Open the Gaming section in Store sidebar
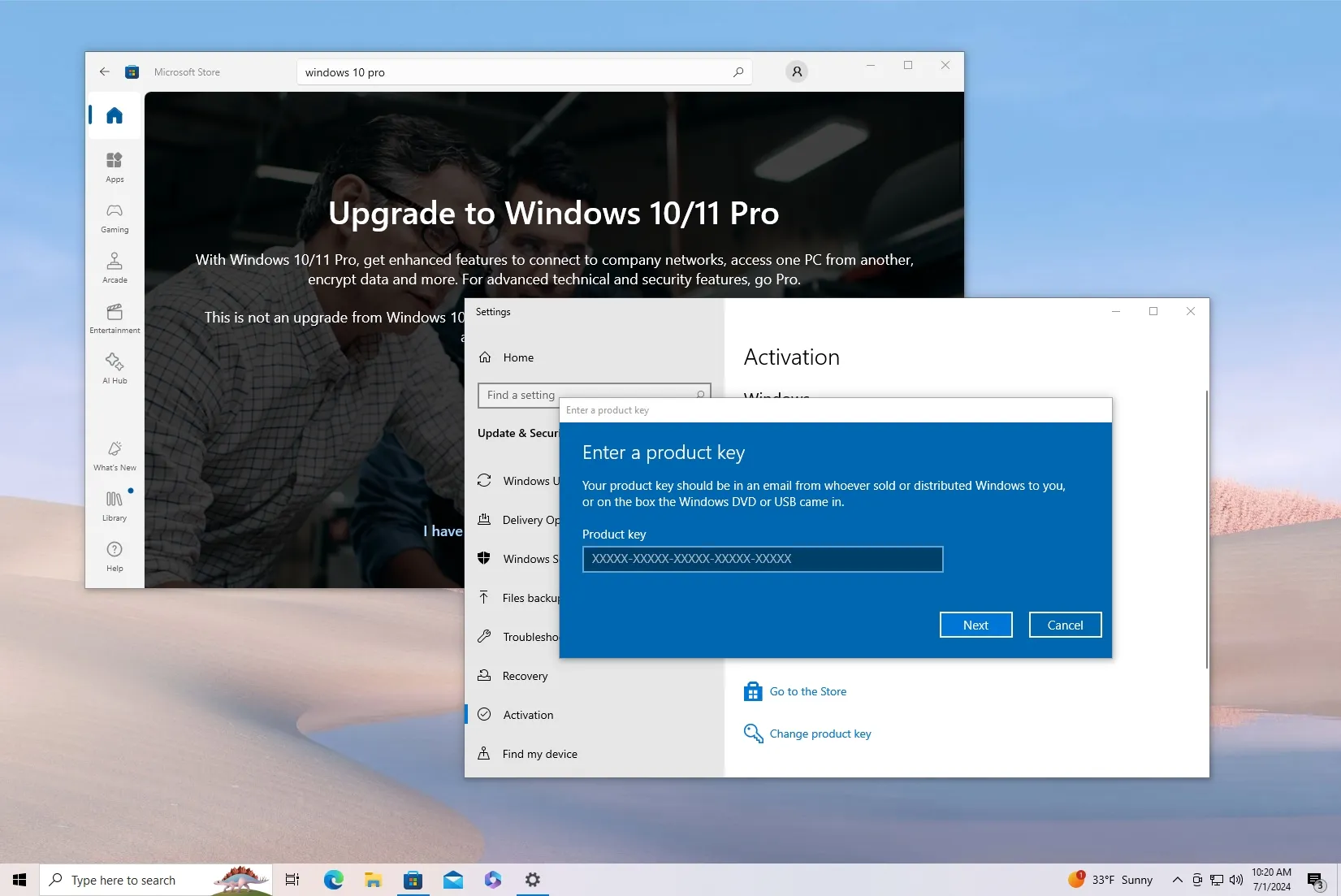 point(115,217)
